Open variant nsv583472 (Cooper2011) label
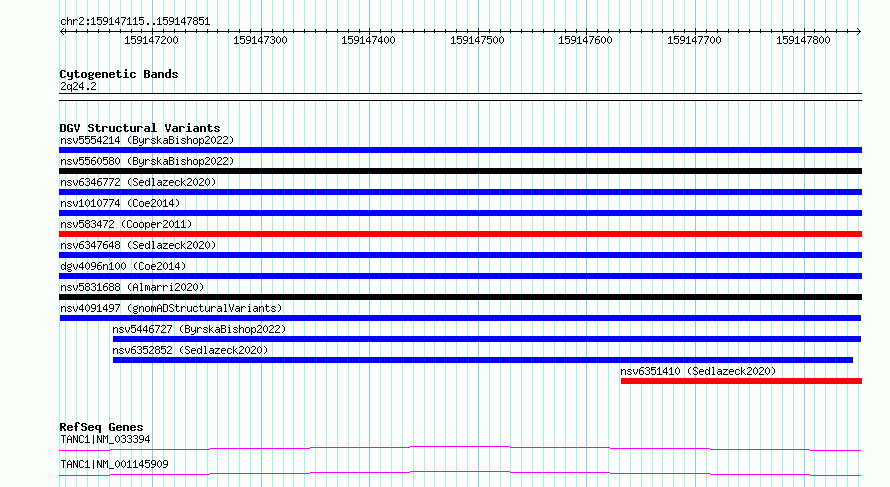This screenshot has height=487, width=890. pos(126,224)
